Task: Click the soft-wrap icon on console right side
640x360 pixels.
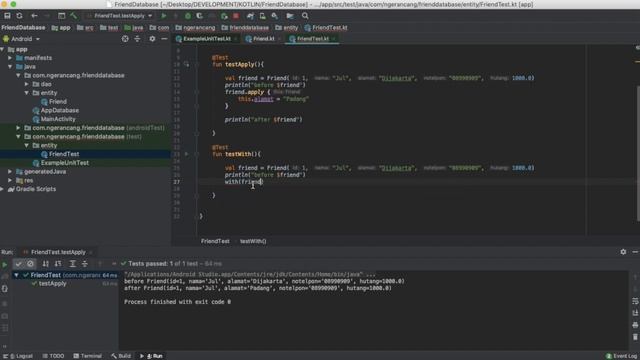Action: (635, 301)
